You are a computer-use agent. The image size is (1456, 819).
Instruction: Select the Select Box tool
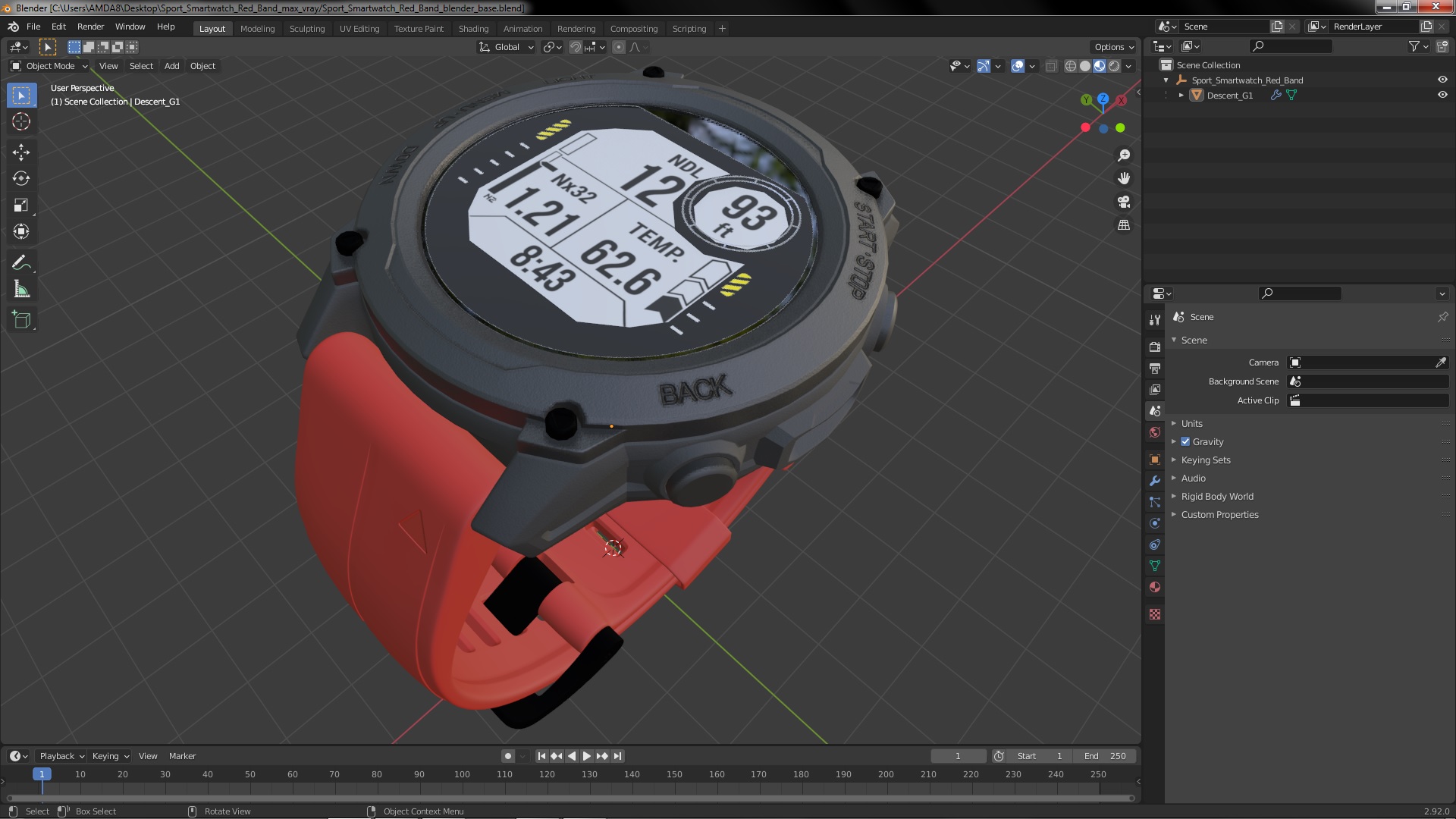(x=21, y=95)
